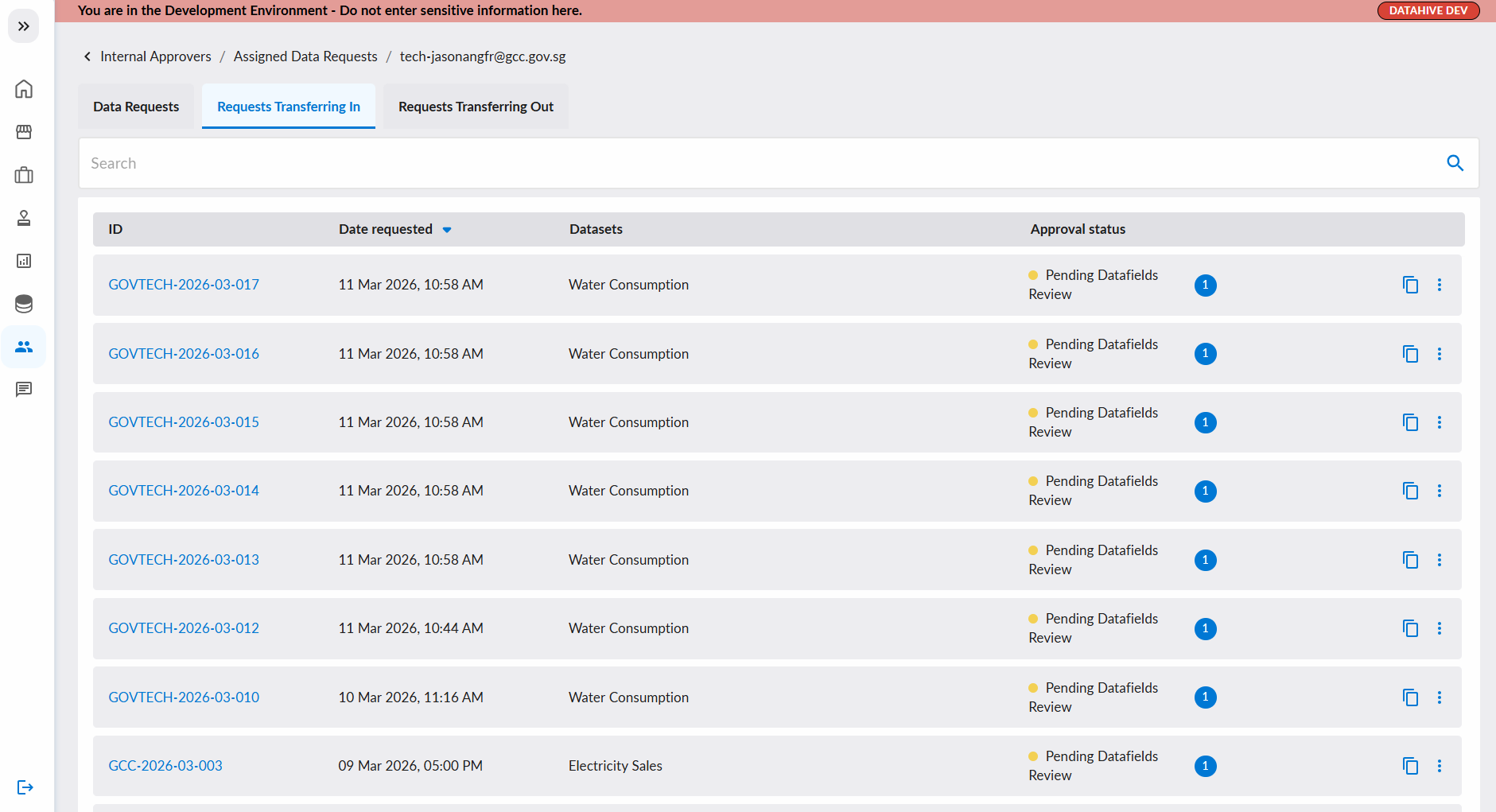Viewport: 1496px width, 812px height.
Task: Open more options for GOVTECH-2026-03-013
Action: (1439, 560)
